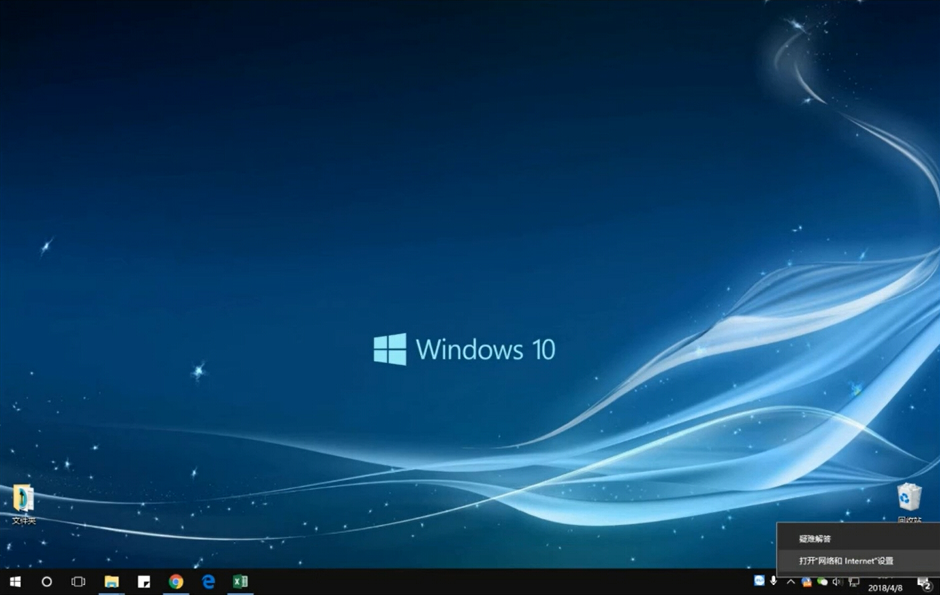Open Cortana search circle

click(x=47, y=582)
